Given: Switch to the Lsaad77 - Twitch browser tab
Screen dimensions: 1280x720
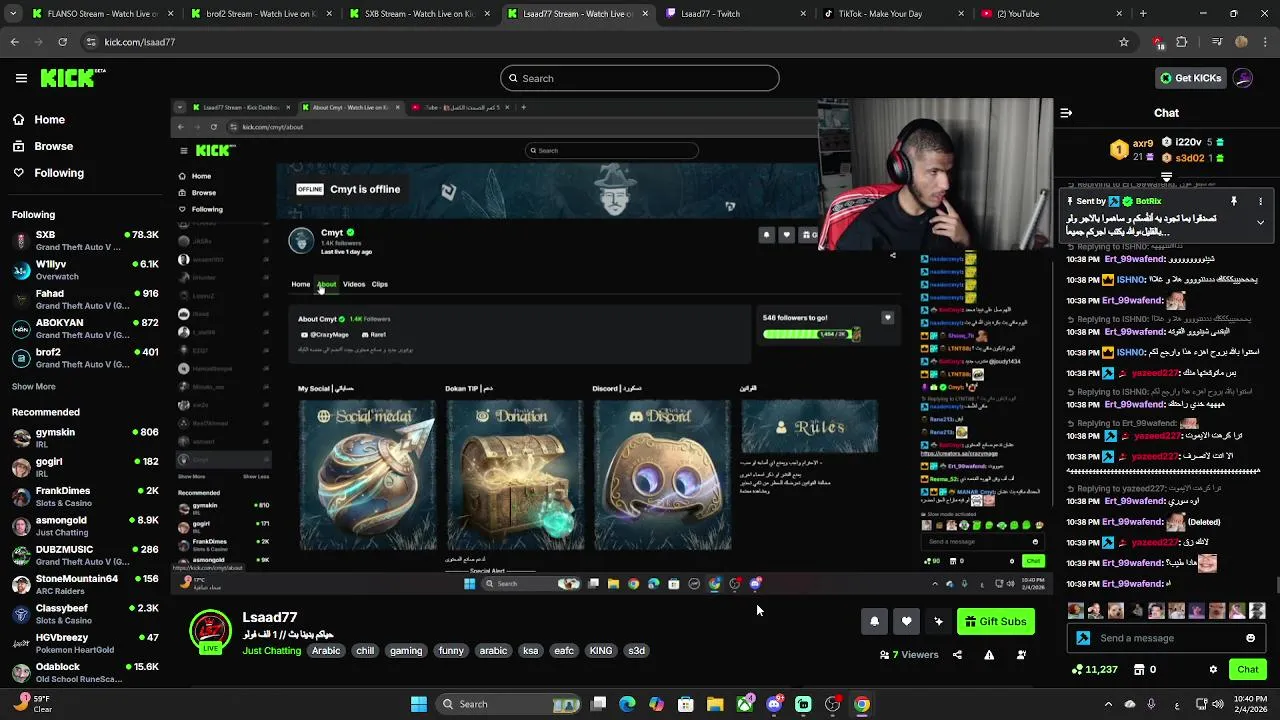Looking at the screenshot, I should pos(735,14).
